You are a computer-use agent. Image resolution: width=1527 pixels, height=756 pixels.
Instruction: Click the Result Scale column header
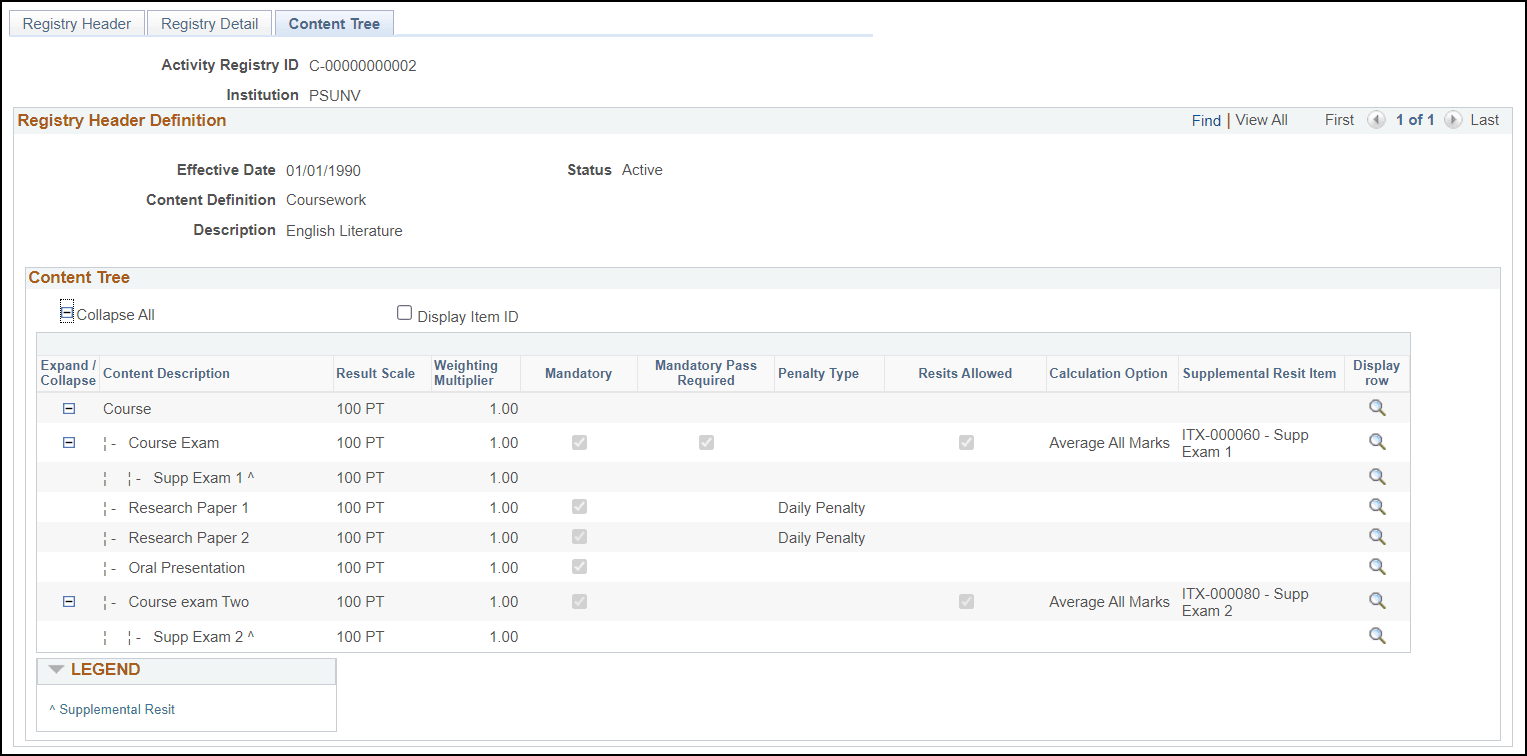tap(375, 373)
